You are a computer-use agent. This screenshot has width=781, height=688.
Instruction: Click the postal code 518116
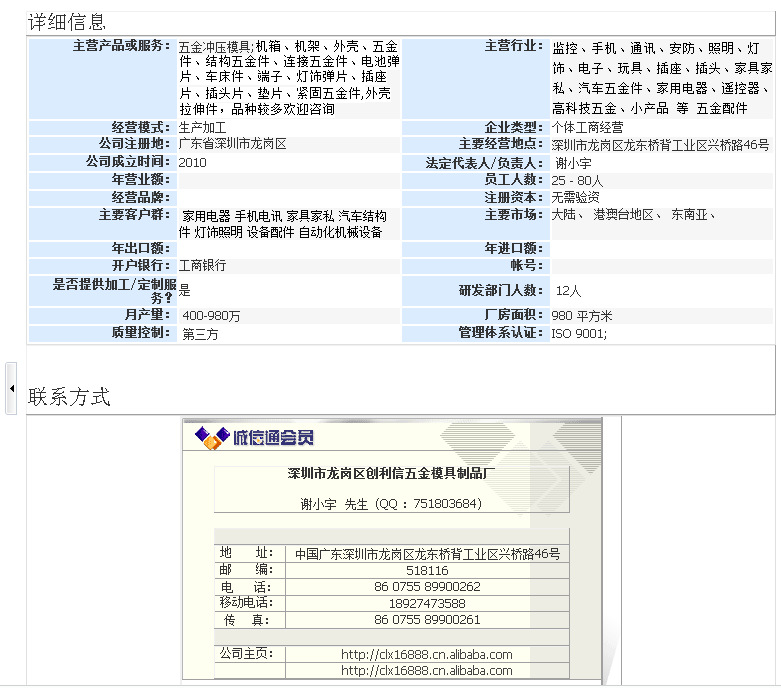(x=426, y=570)
